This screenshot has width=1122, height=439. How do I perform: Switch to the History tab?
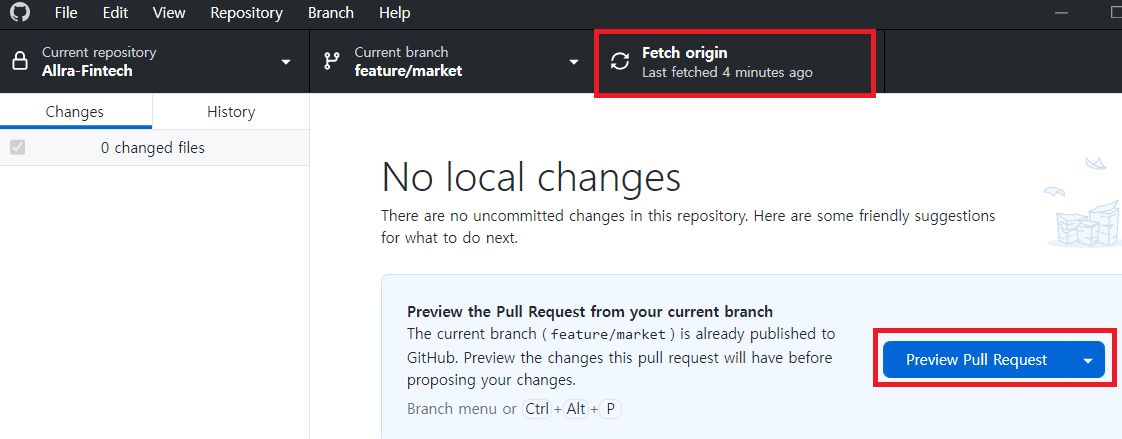[x=230, y=112]
